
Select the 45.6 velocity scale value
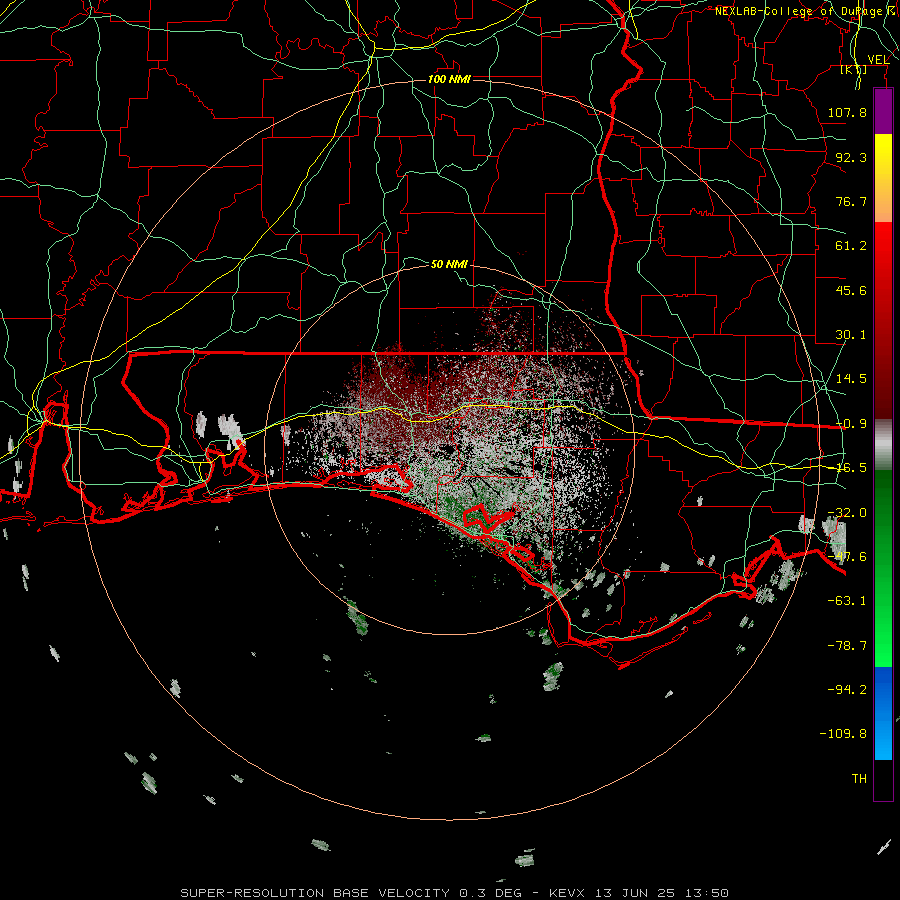point(851,290)
